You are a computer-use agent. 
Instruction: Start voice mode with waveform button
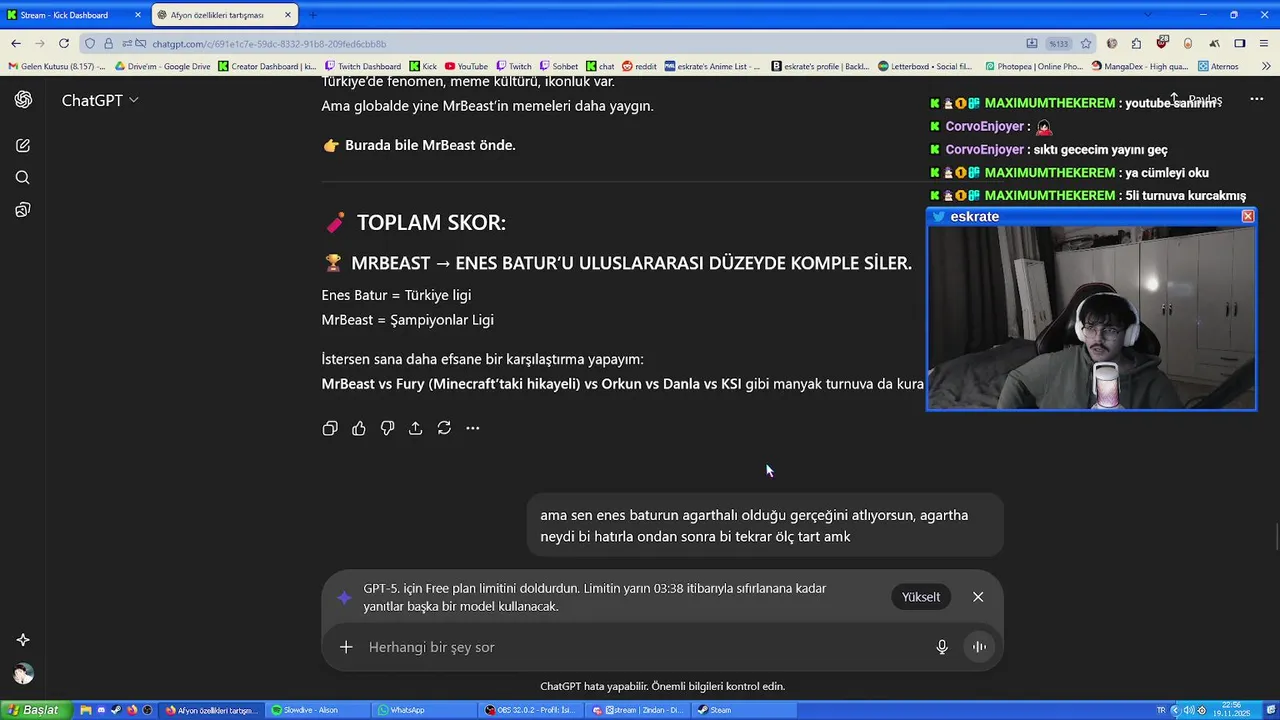(x=979, y=647)
